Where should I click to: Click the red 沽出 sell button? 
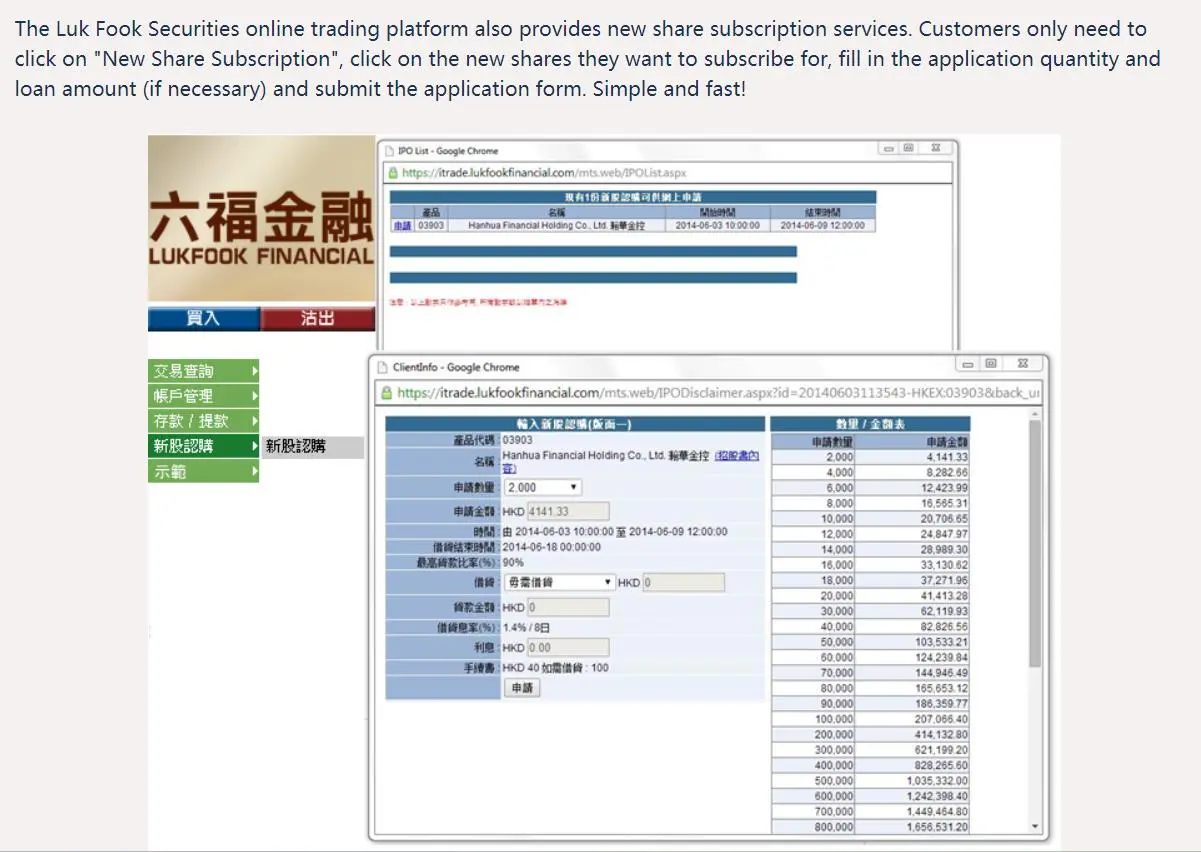coord(318,318)
